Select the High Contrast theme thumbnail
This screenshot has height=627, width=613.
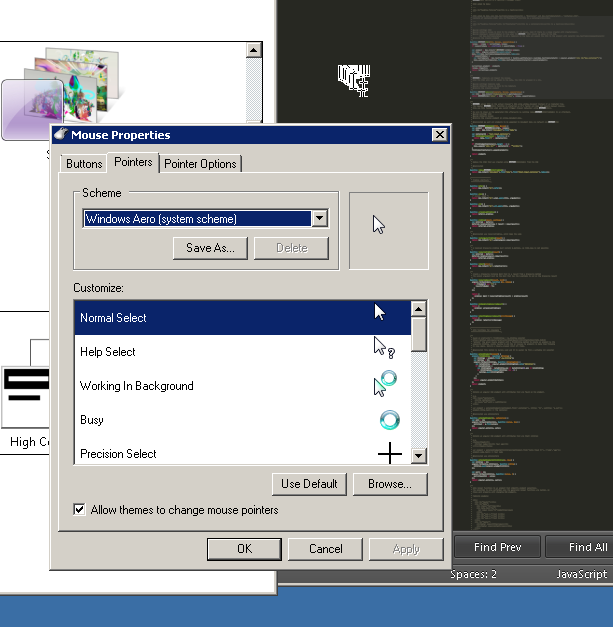26,396
